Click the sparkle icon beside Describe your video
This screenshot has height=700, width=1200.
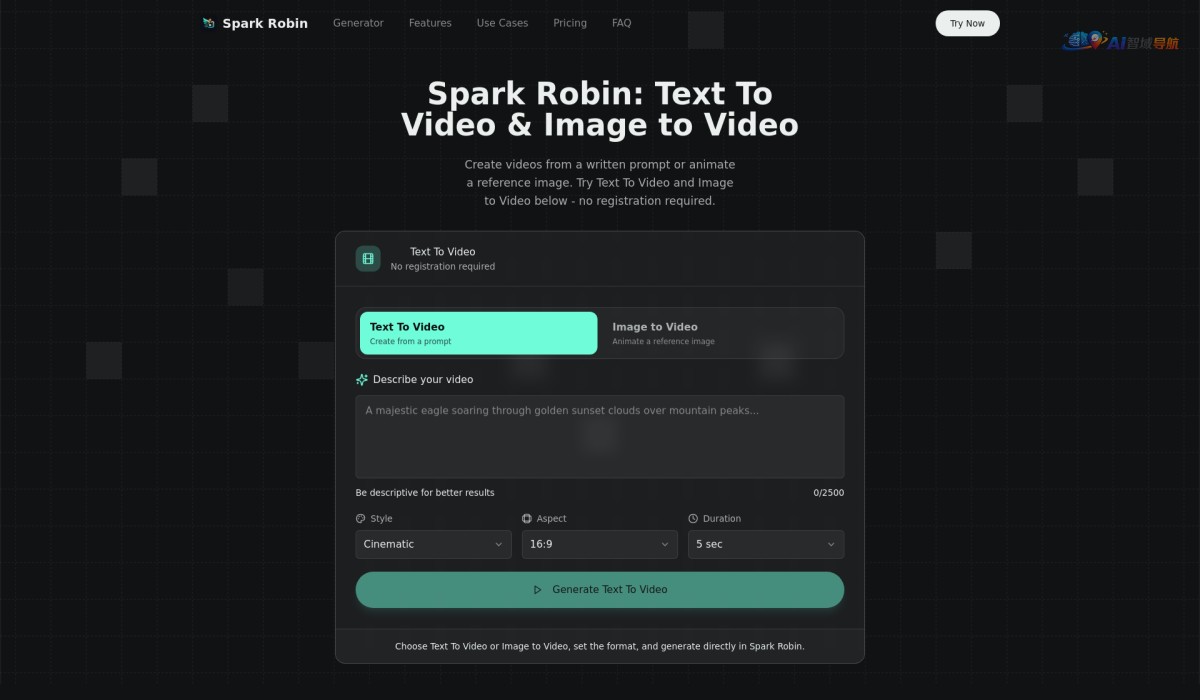362,380
